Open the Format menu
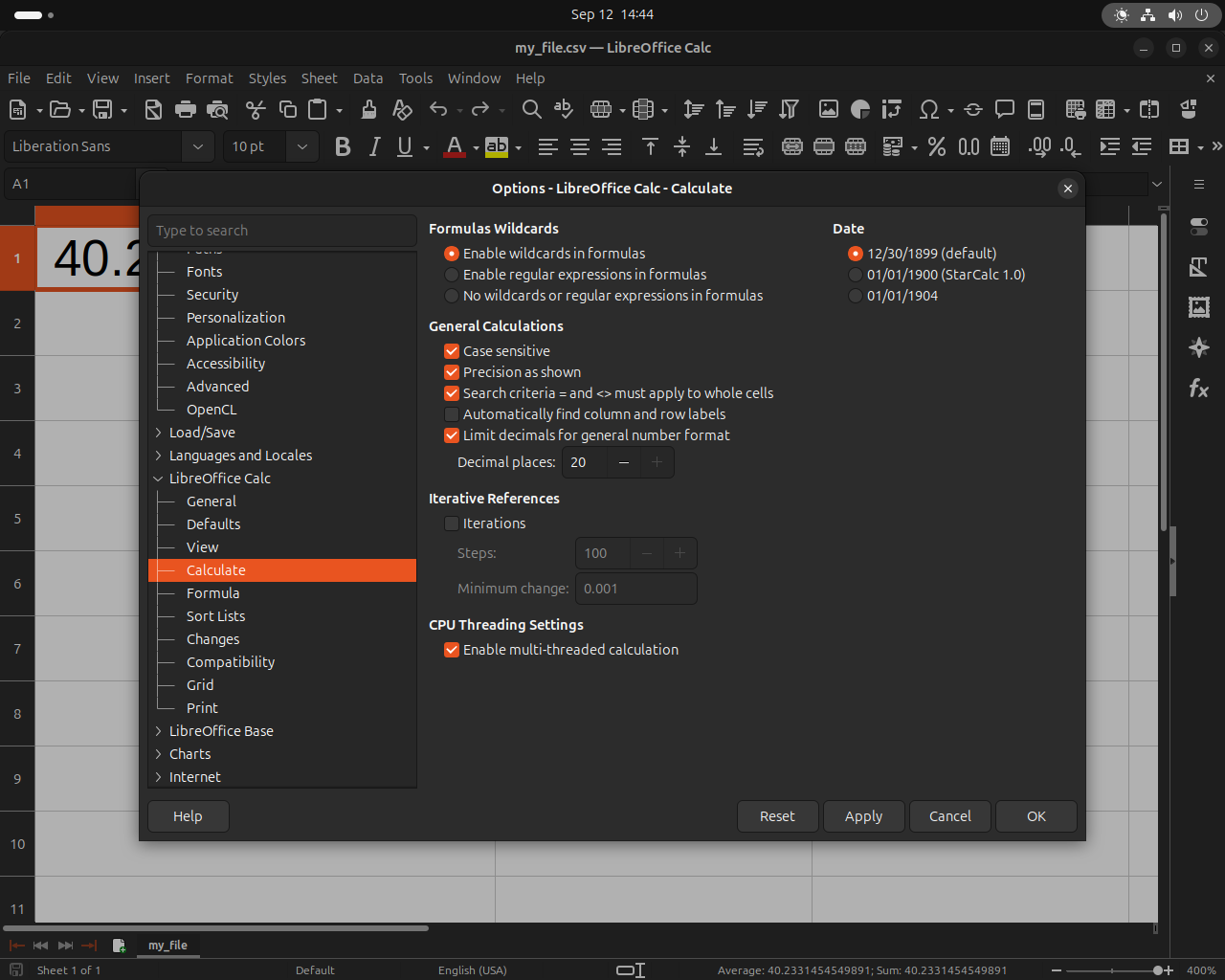The width and height of the screenshot is (1225, 980). tap(209, 78)
